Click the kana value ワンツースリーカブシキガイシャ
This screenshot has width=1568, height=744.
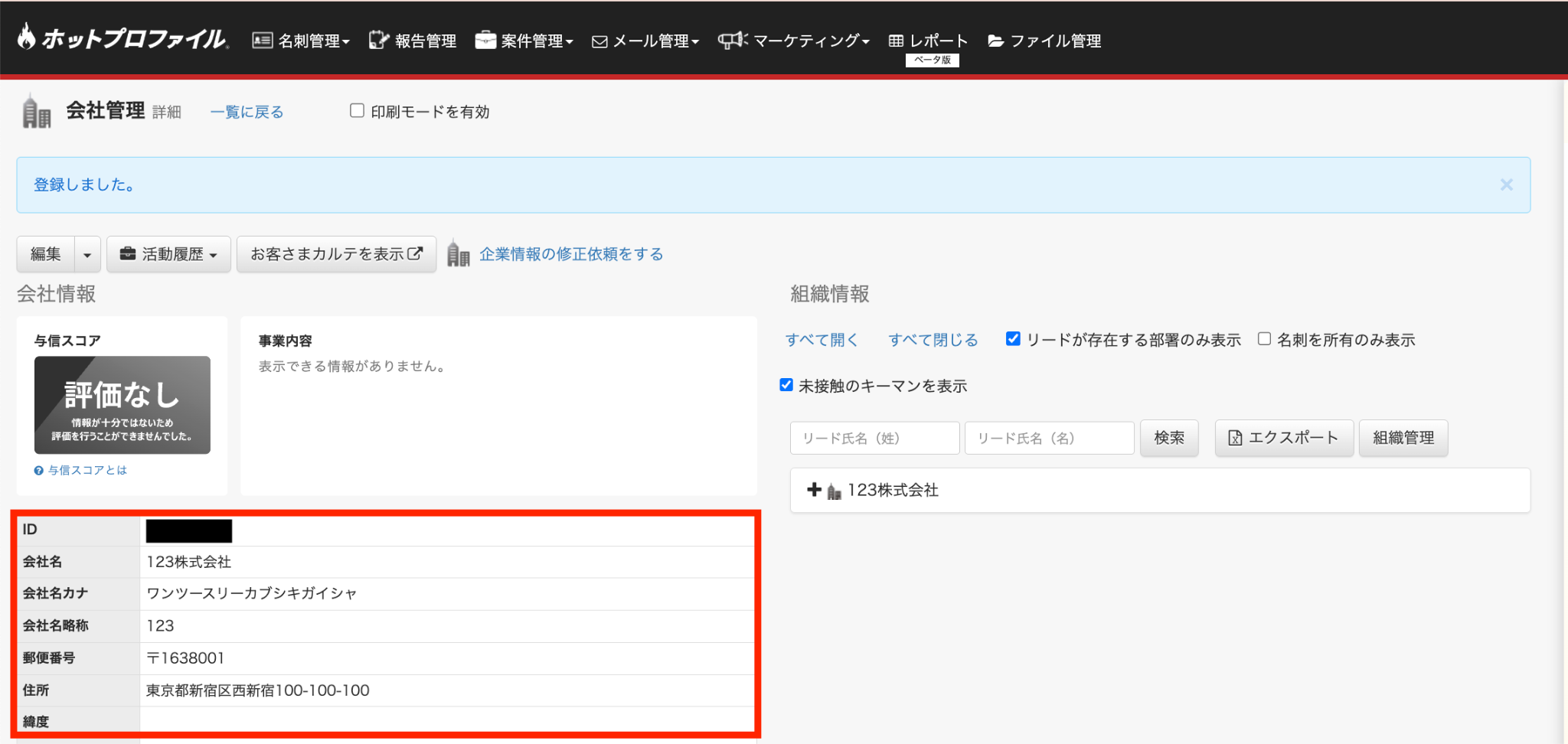[251, 593]
